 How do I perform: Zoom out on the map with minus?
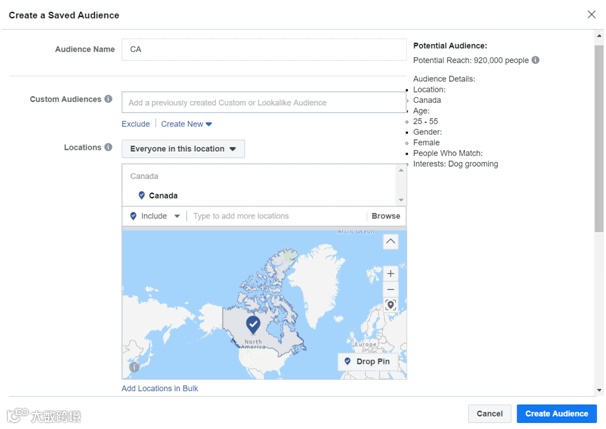click(390, 289)
